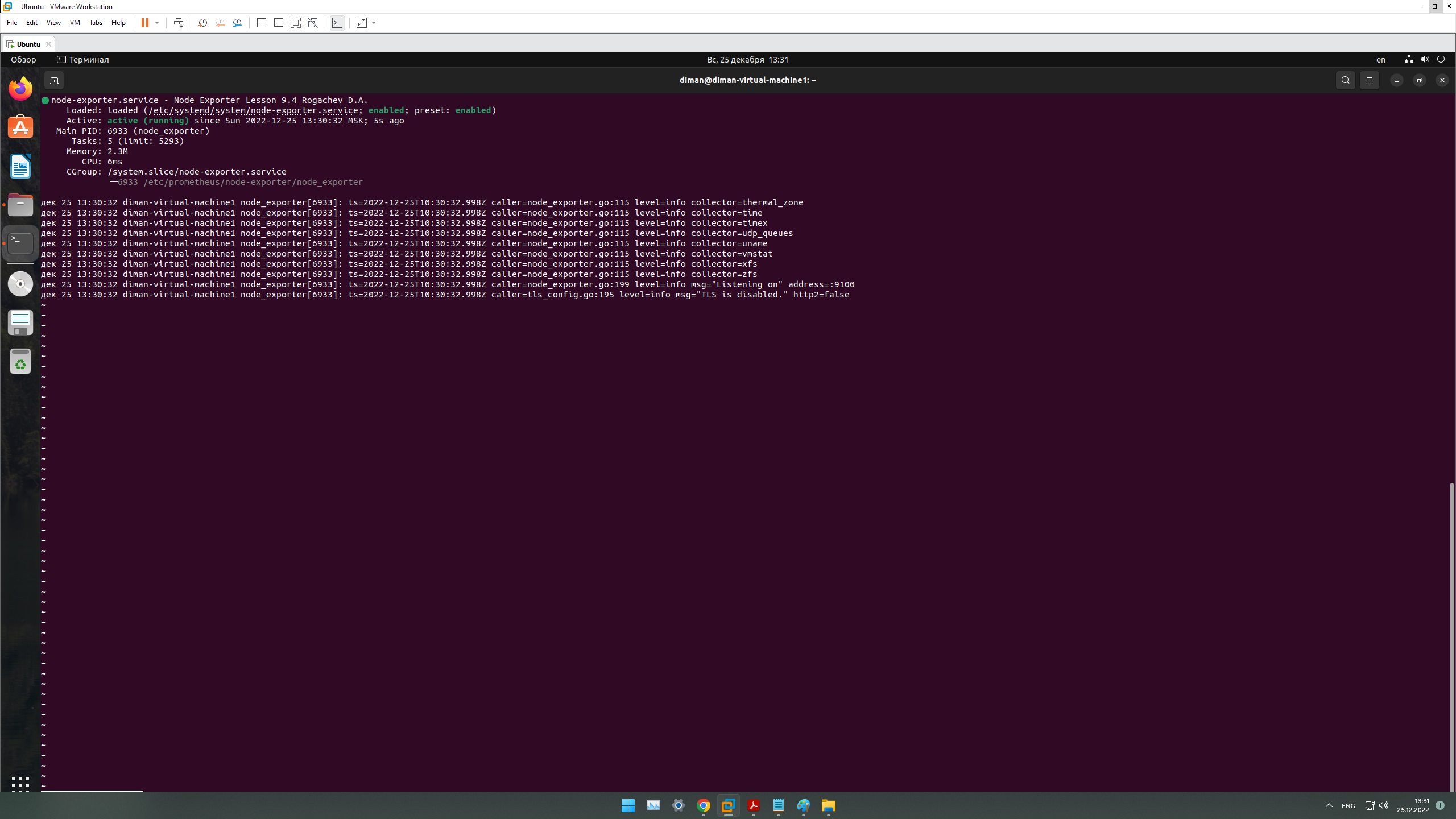This screenshot has height=819, width=1456.
Task: Open the system power menu in top bar
Action: pyautogui.click(x=1441, y=59)
